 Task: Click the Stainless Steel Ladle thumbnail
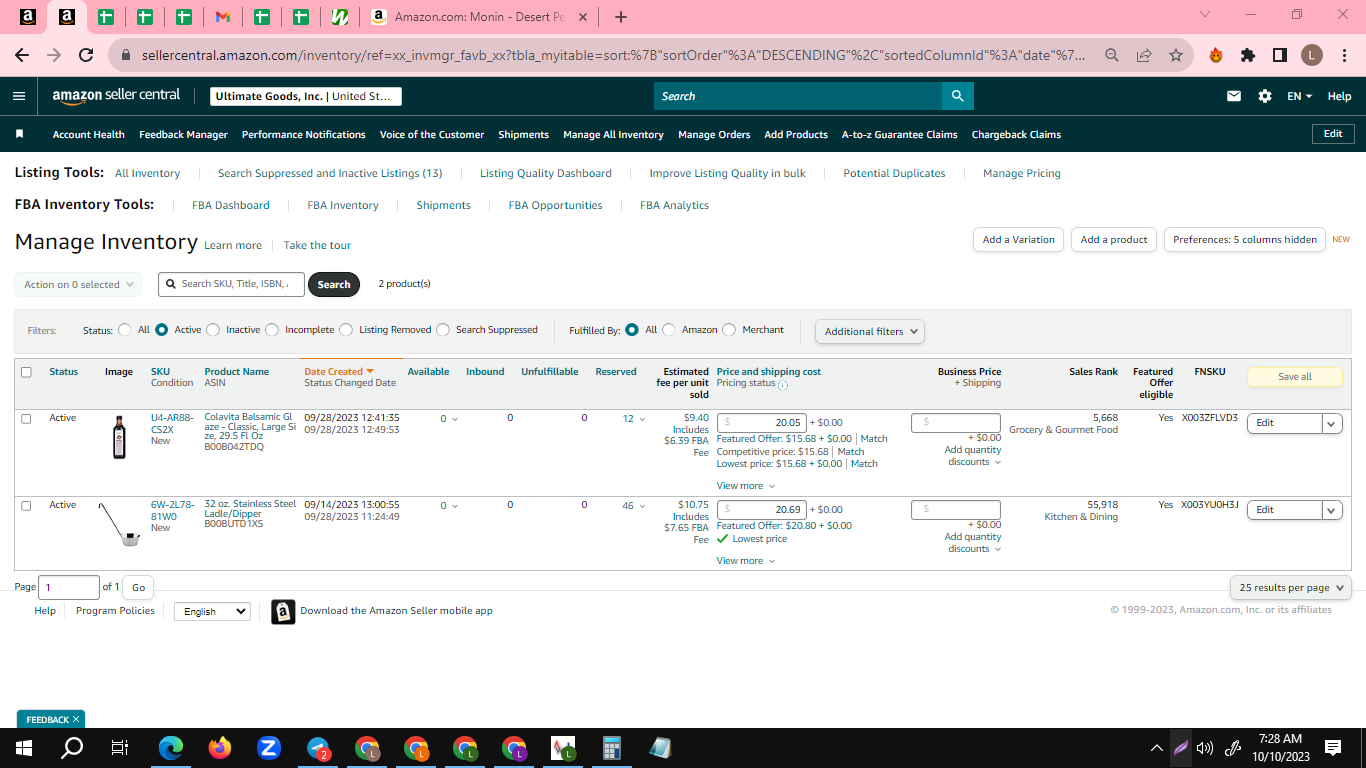pyautogui.click(x=118, y=524)
